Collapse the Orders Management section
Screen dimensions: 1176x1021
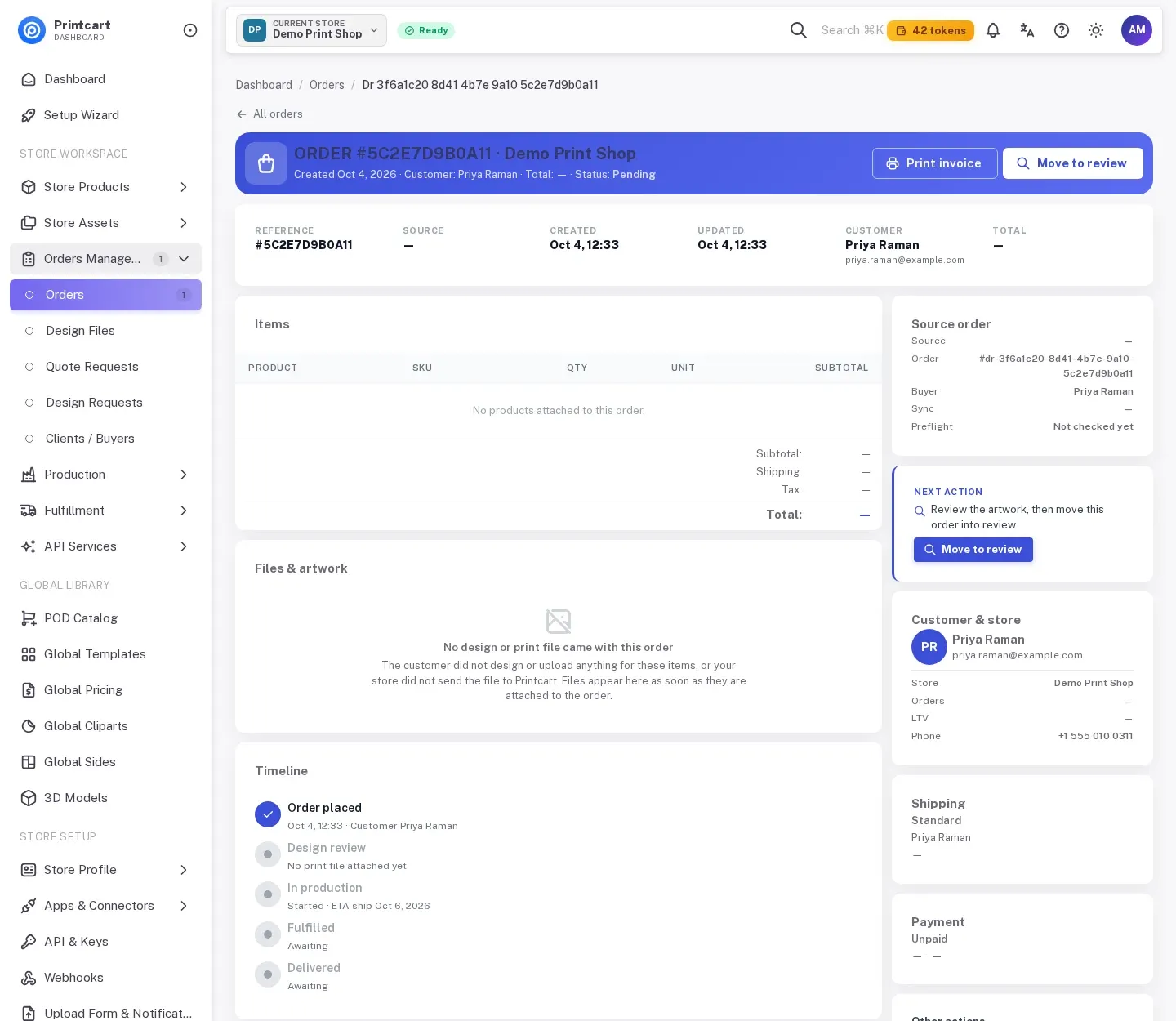(x=105, y=259)
